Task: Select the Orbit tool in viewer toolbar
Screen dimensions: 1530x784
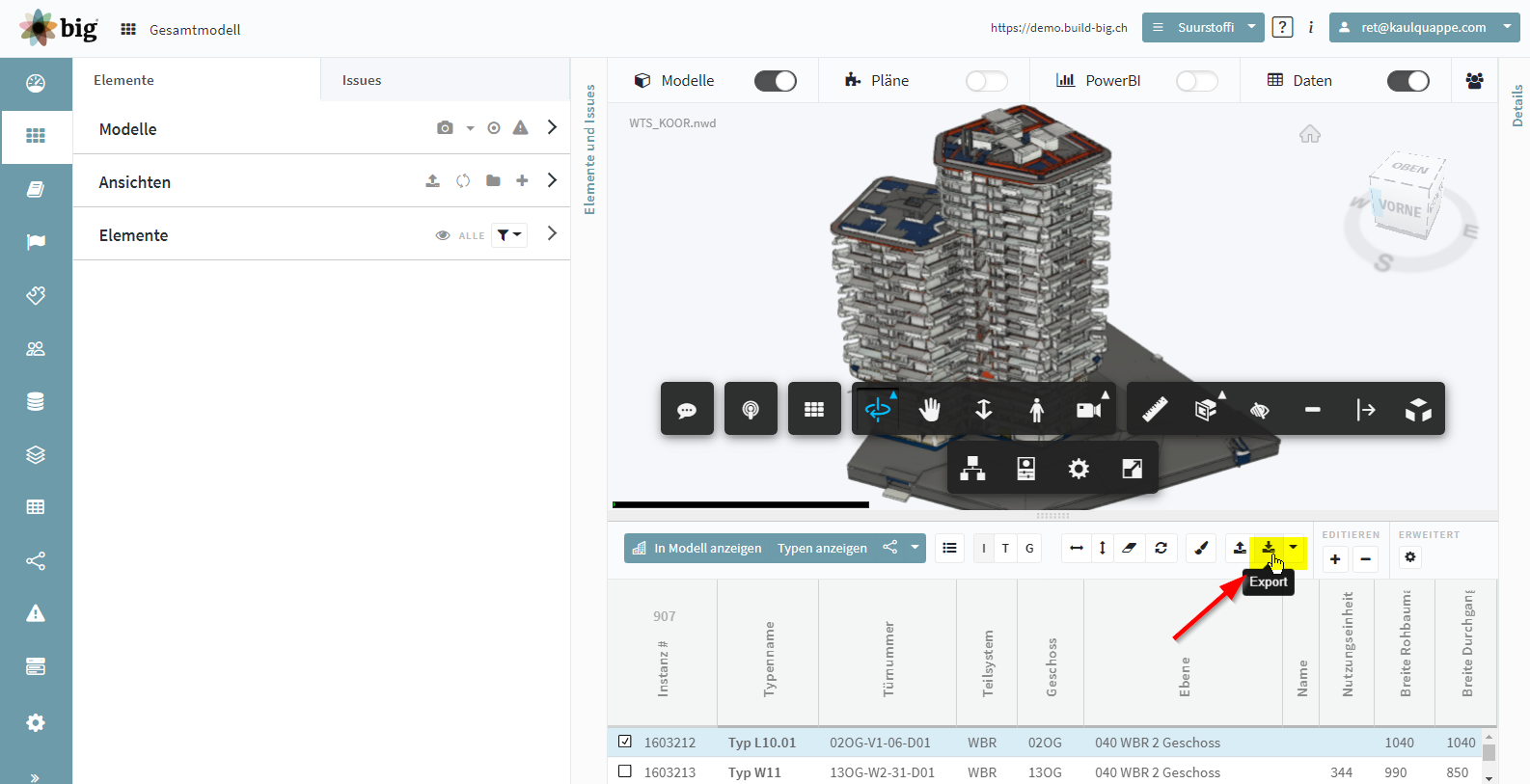Action: coord(878,410)
